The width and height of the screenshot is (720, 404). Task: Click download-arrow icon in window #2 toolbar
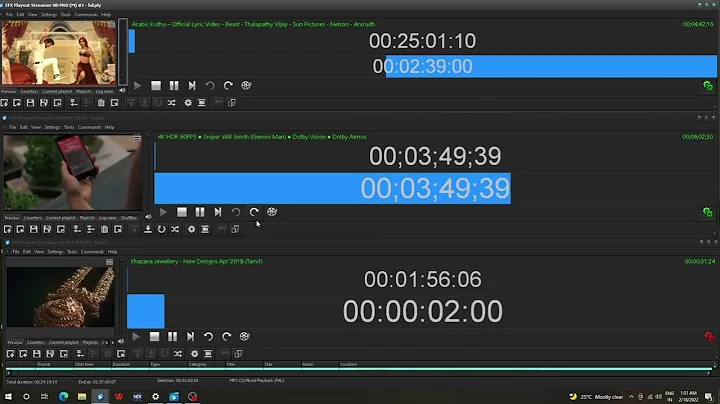148,229
